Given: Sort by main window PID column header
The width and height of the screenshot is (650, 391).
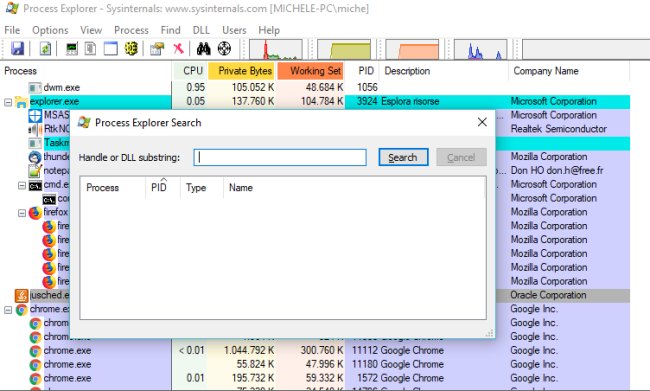Looking at the screenshot, I should 362,71.
